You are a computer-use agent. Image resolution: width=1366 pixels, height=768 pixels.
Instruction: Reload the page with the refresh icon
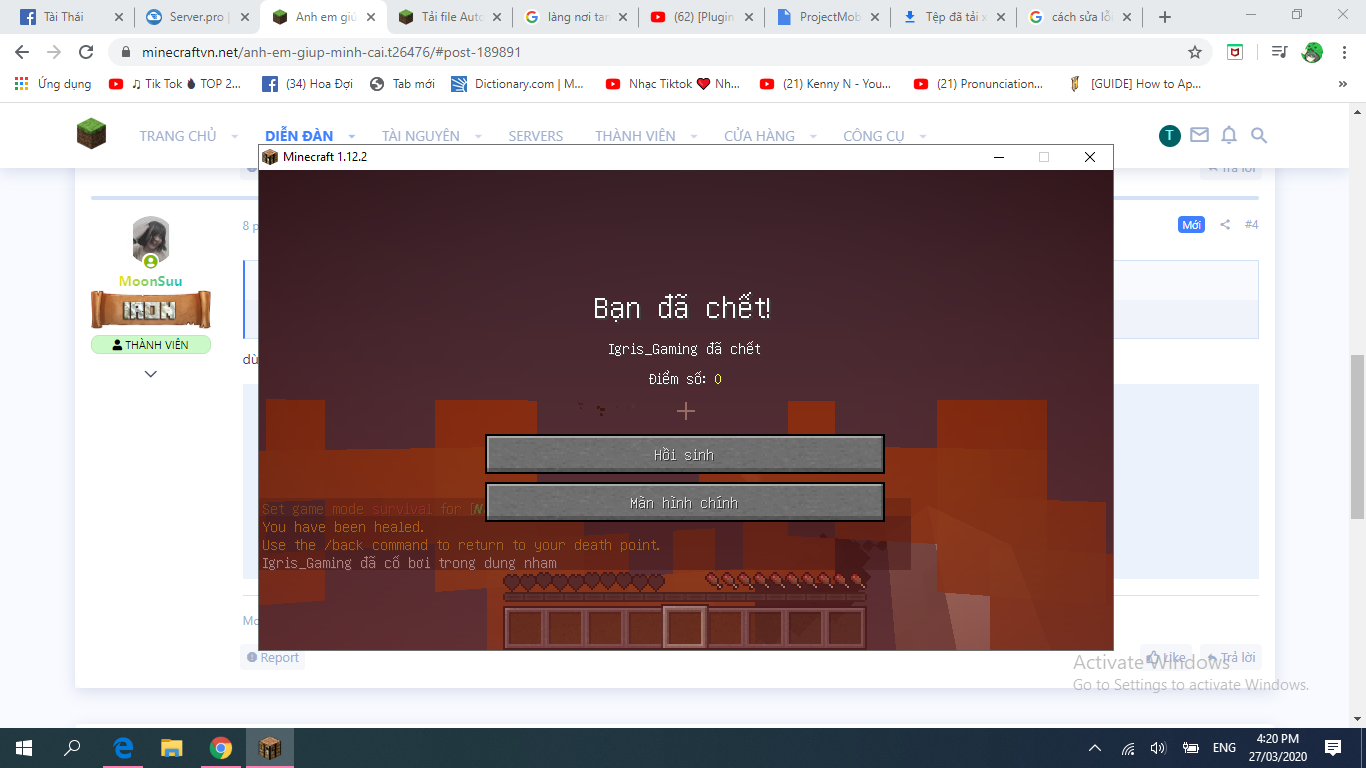click(x=86, y=52)
